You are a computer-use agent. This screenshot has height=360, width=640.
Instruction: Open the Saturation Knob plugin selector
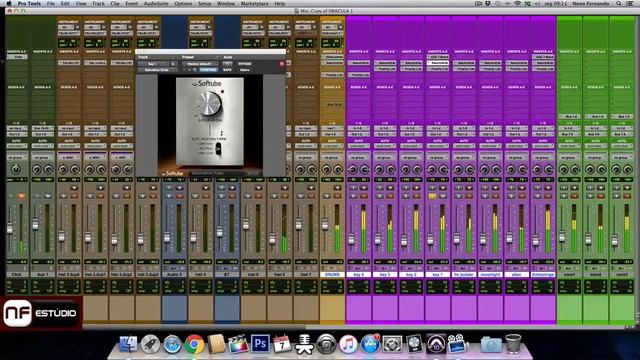point(158,70)
